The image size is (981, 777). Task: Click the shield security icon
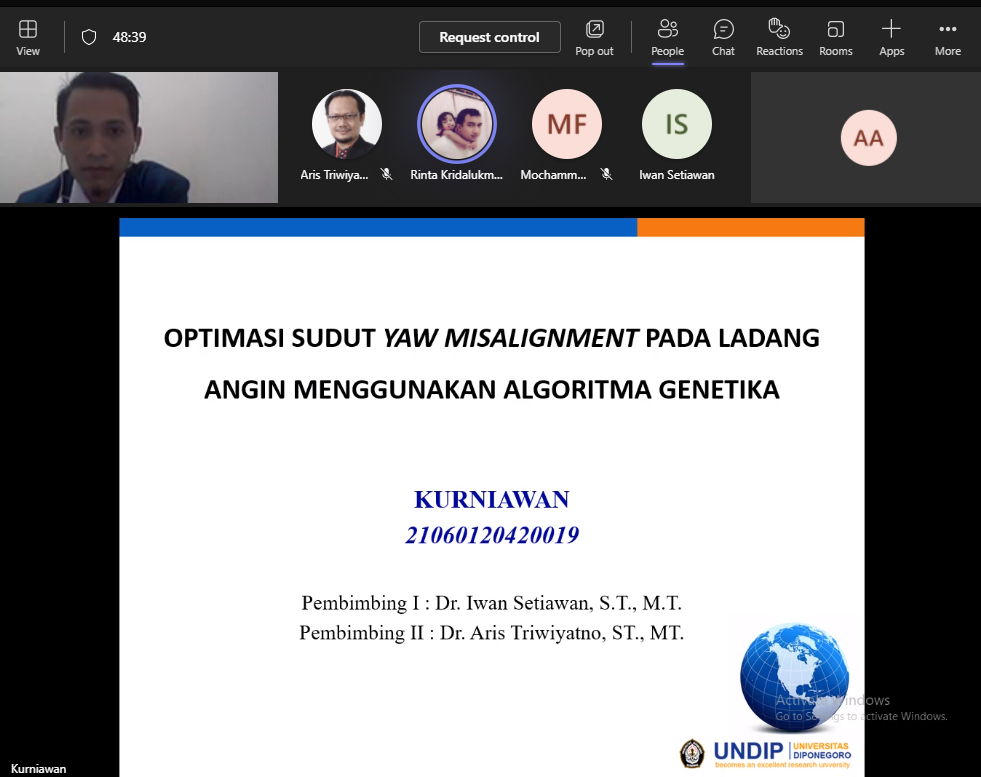coord(89,37)
